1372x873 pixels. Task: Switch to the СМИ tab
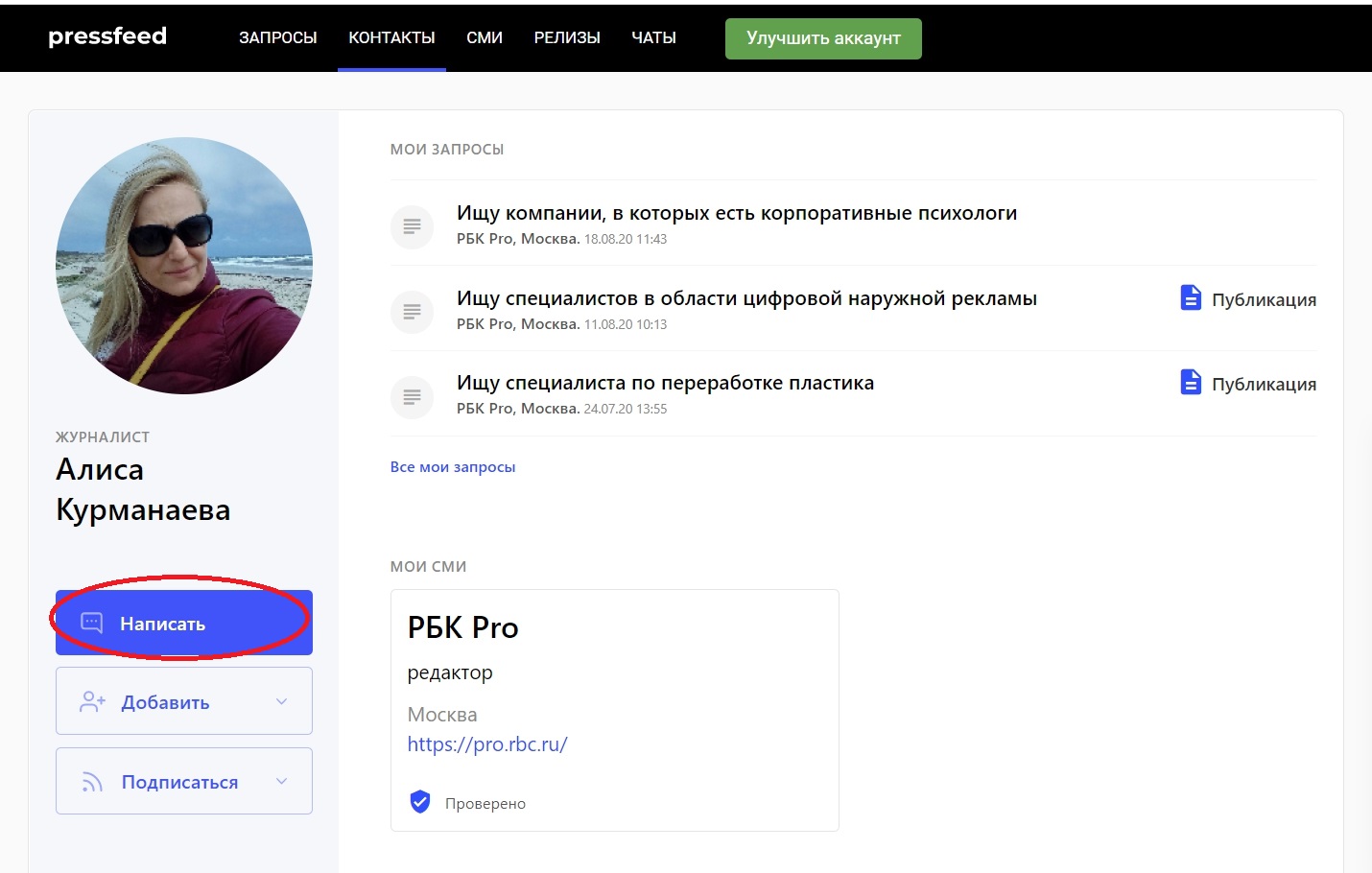click(485, 38)
